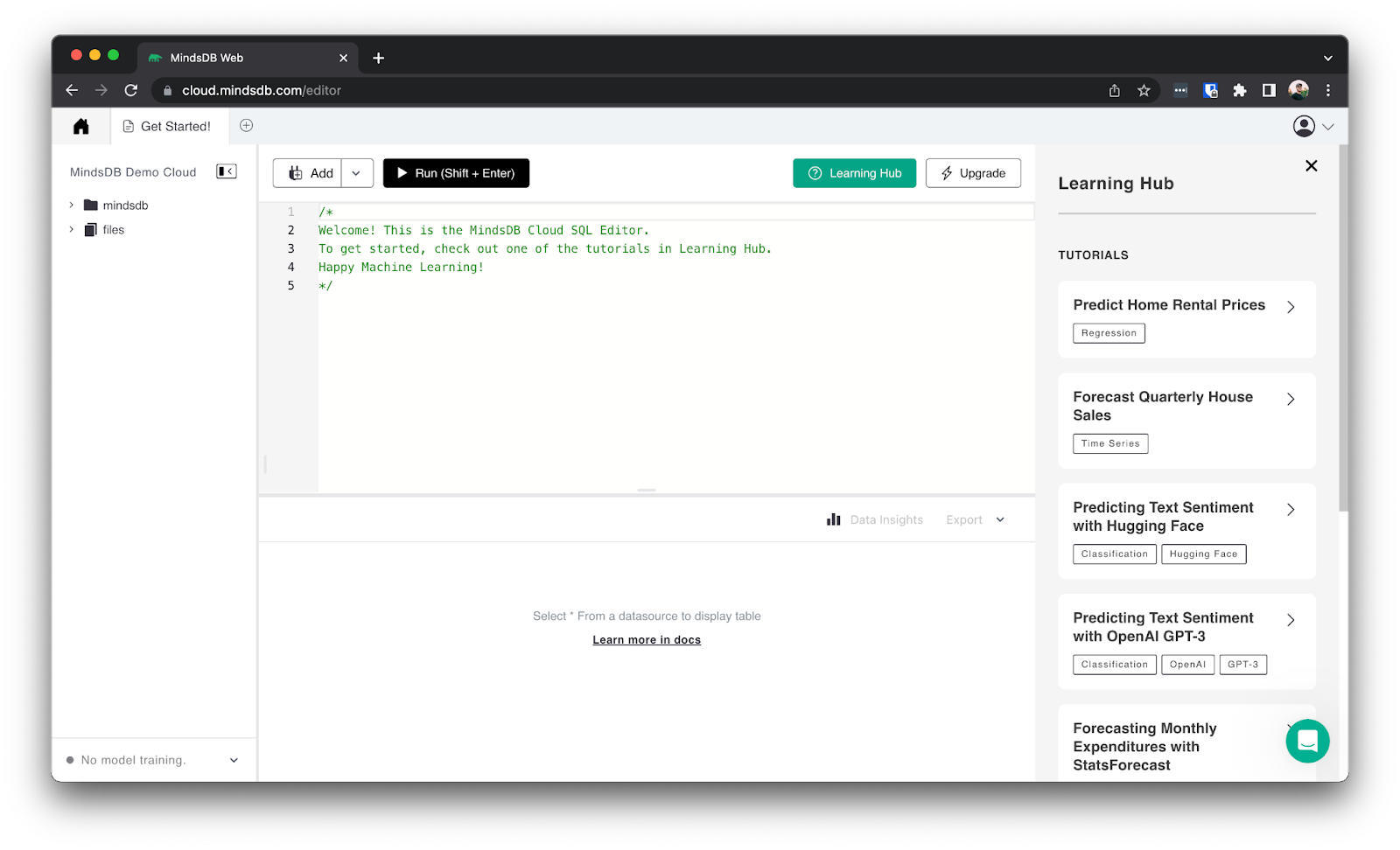This screenshot has height=850, width=1400.
Task: Select the MindsDB Web browser tab
Action: (210, 58)
